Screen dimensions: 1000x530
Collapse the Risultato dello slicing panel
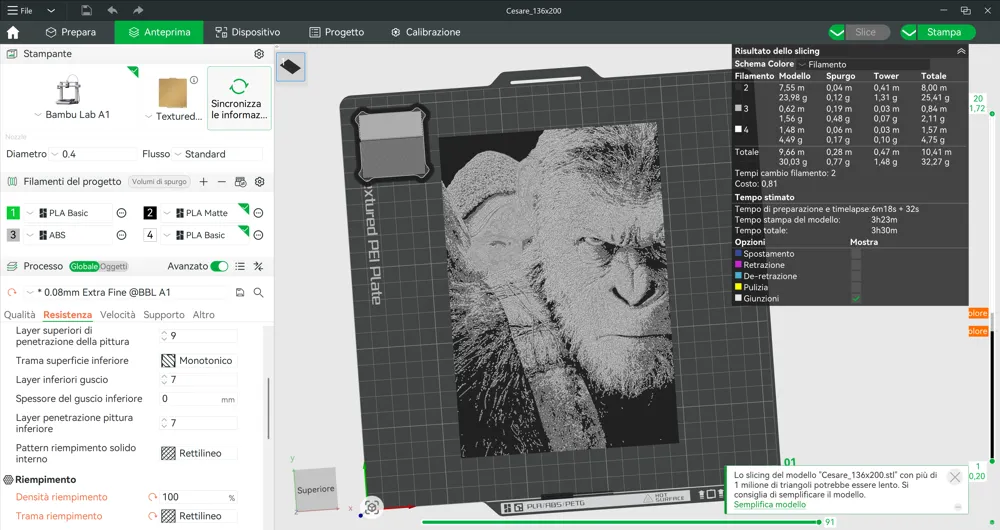point(961,51)
